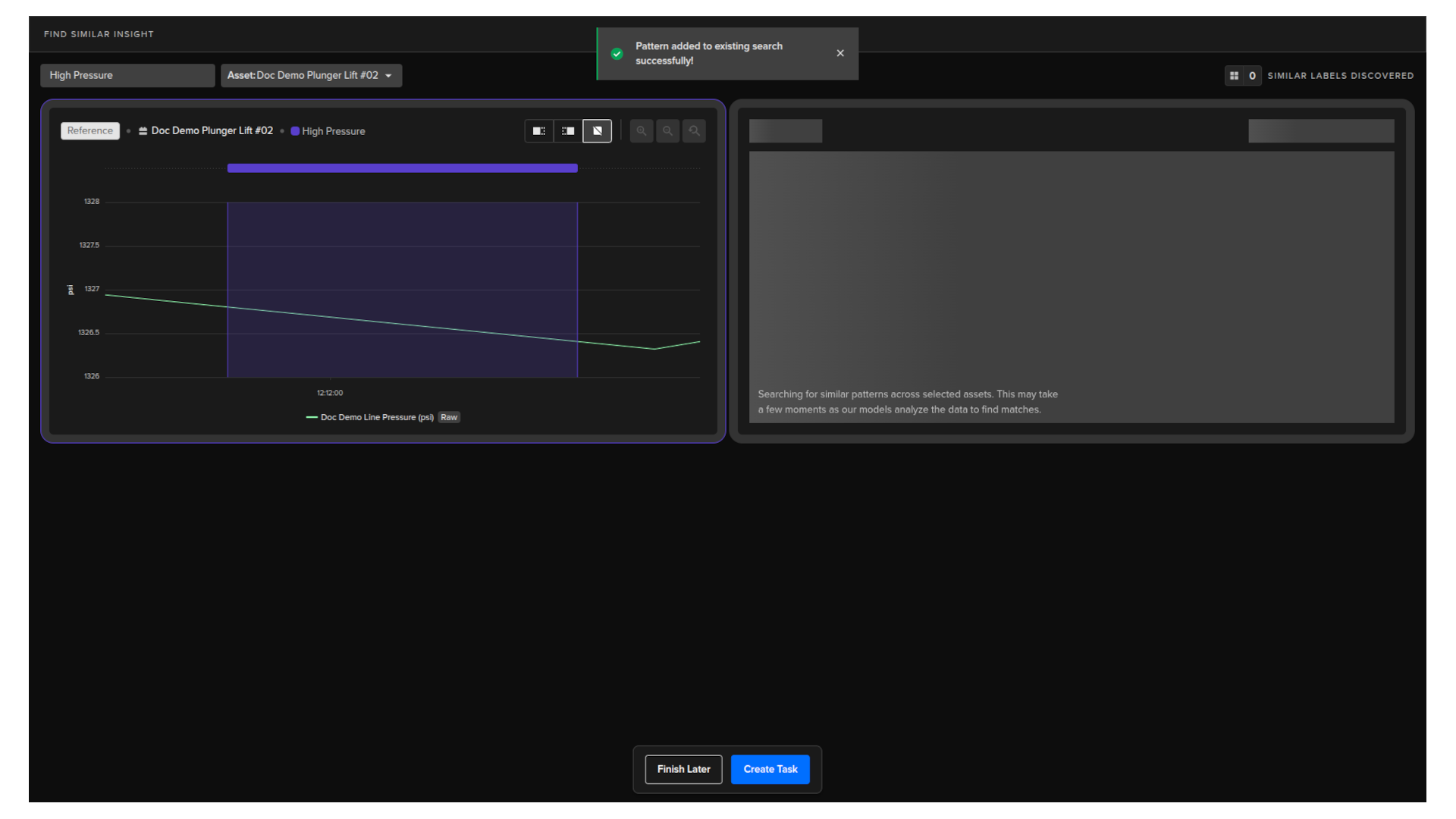Click the zoom in magnifier icon

[642, 130]
